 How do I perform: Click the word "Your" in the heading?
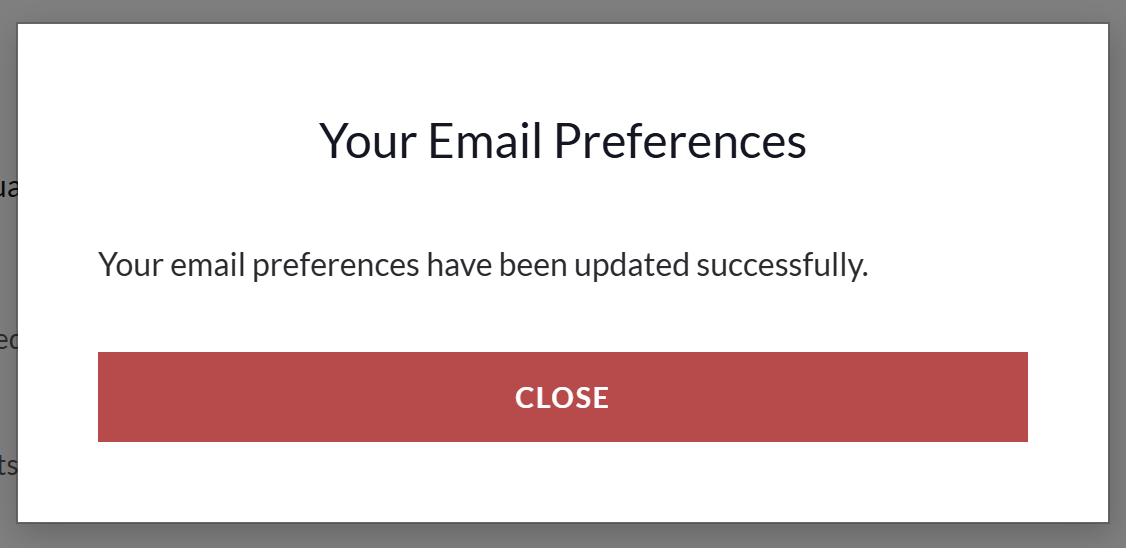pyautogui.click(x=368, y=141)
